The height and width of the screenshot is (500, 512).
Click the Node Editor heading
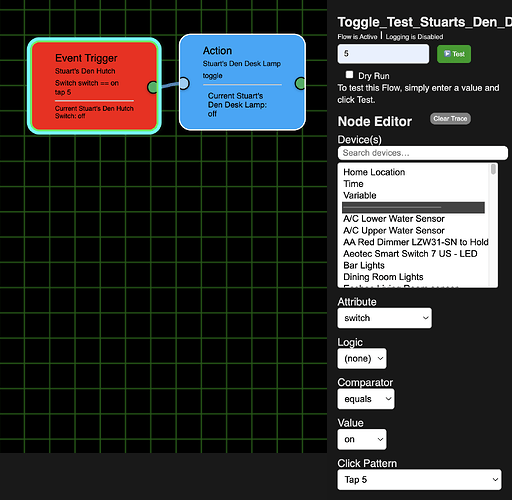coord(375,122)
